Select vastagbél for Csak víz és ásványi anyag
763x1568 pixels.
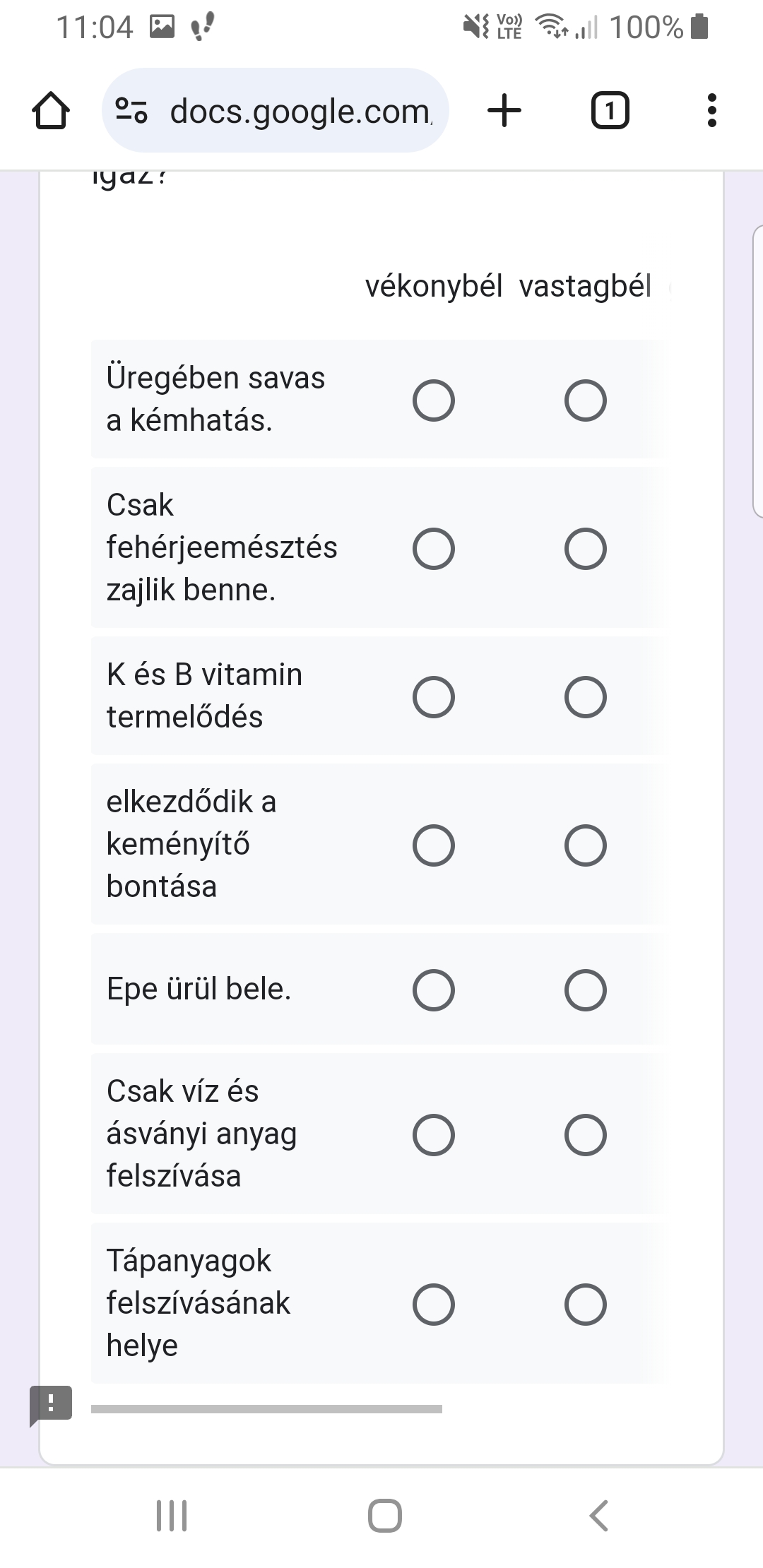pos(585,1135)
